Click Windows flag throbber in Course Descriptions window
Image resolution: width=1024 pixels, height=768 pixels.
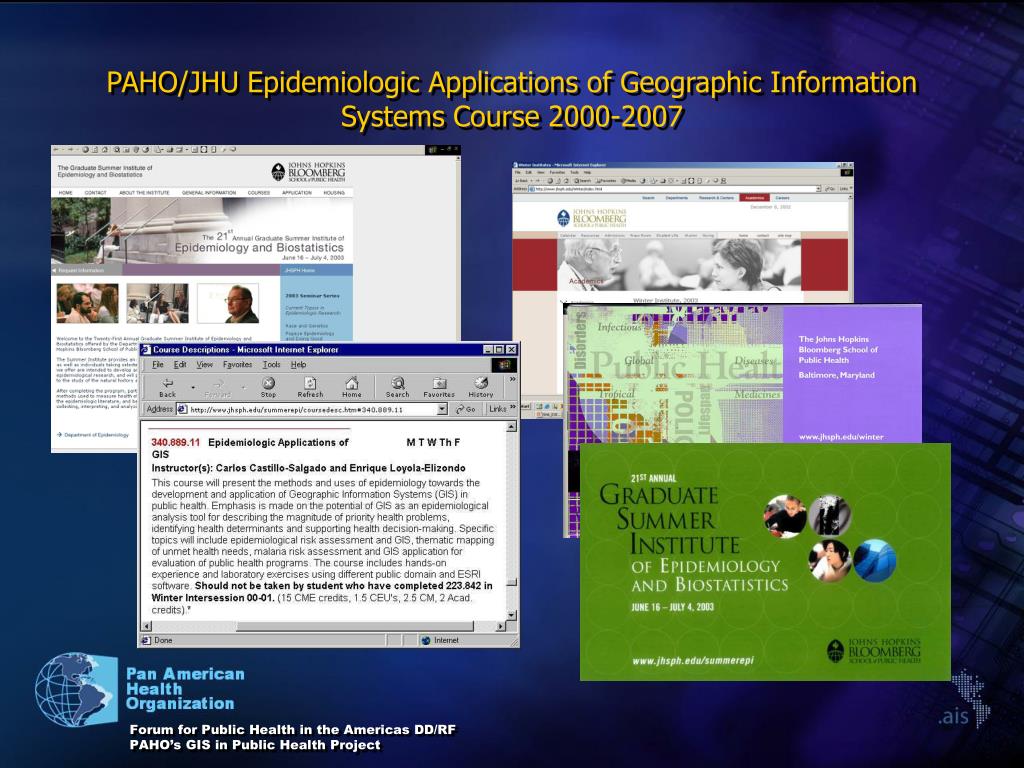point(504,365)
